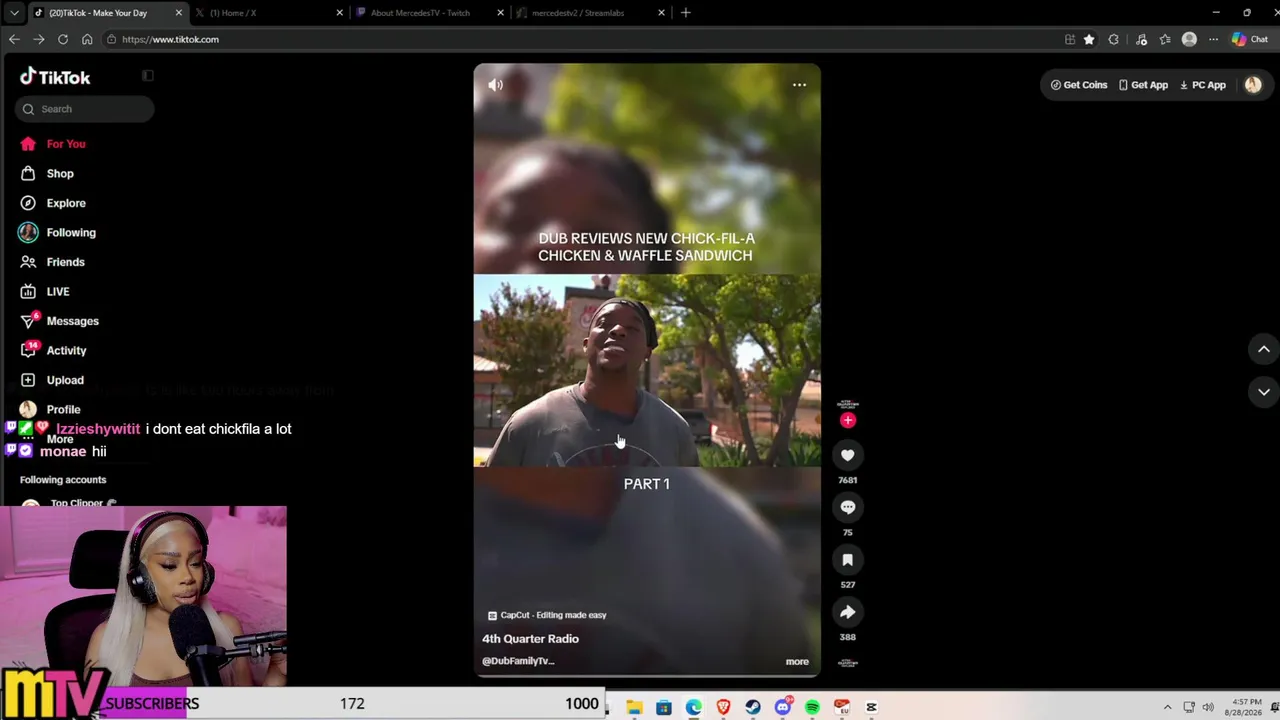This screenshot has width=1280, height=720.
Task: Open Spotify from the taskbar
Action: tap(812, 708)
